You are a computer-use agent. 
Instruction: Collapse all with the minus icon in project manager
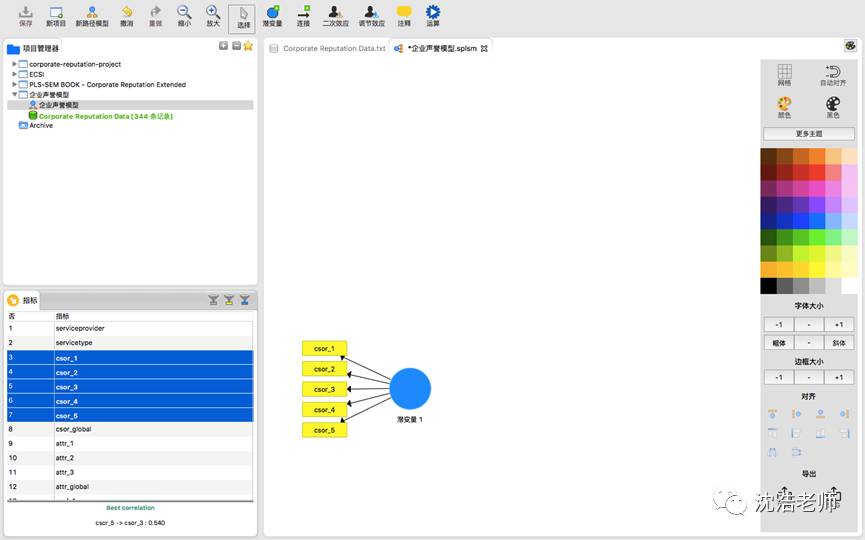236,46
